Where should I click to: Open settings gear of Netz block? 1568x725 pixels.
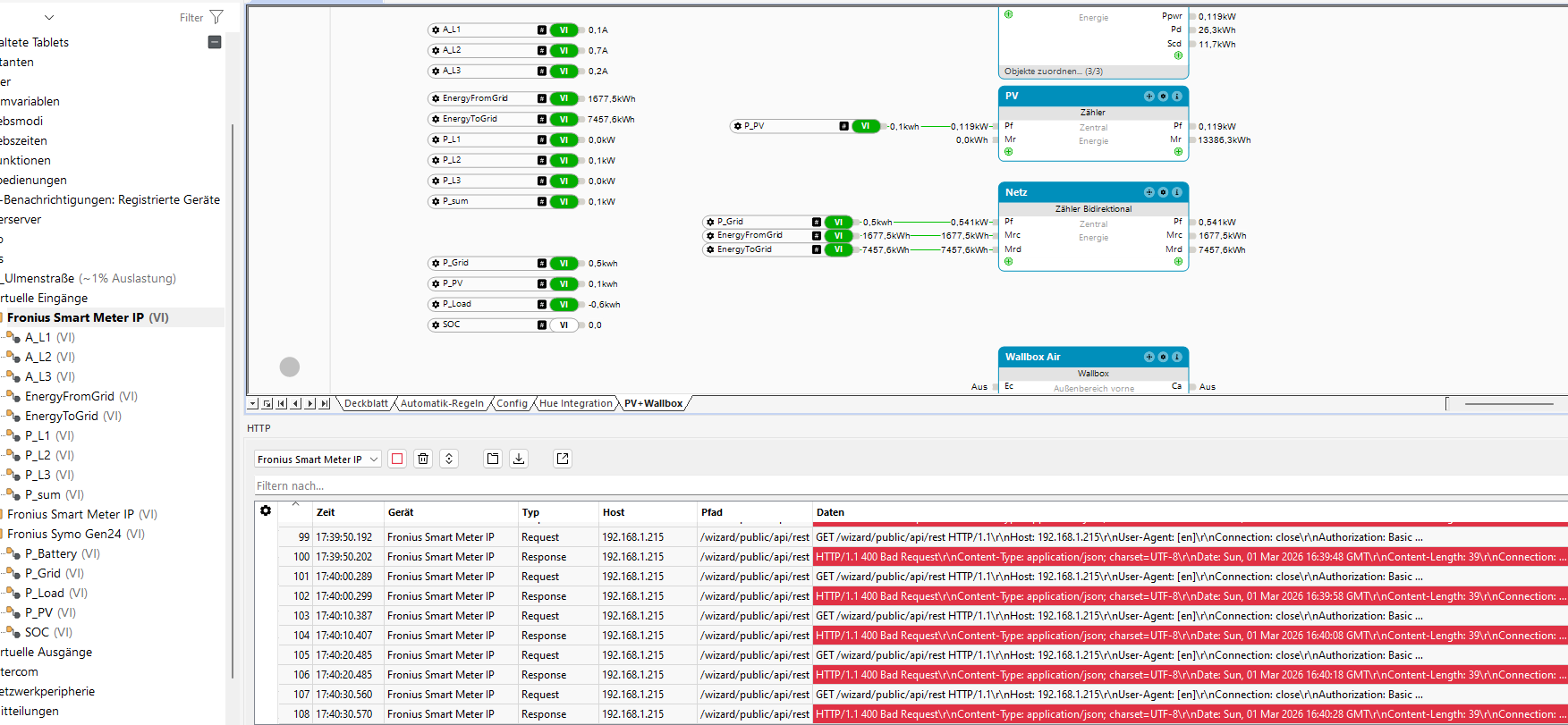point(1163,192)
